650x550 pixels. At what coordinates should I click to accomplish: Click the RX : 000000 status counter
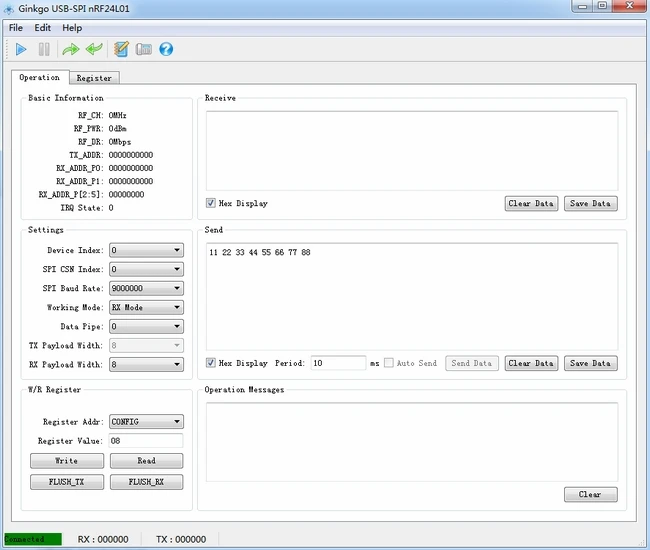click(x=103, y=539)
